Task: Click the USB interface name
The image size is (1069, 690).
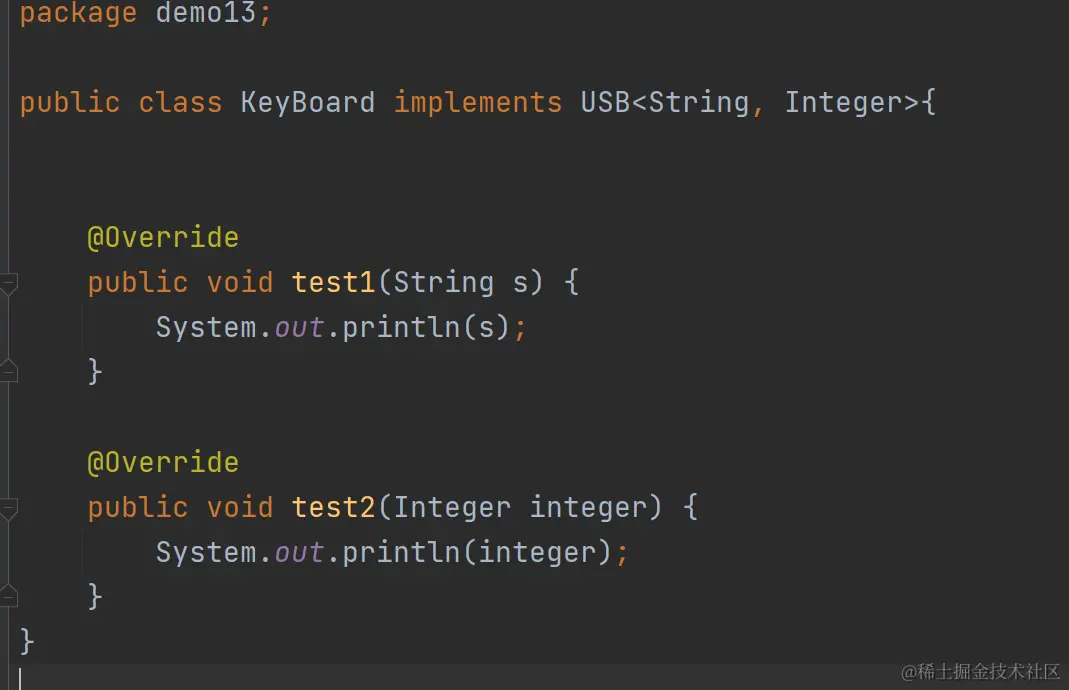Action: pos(606,102)
